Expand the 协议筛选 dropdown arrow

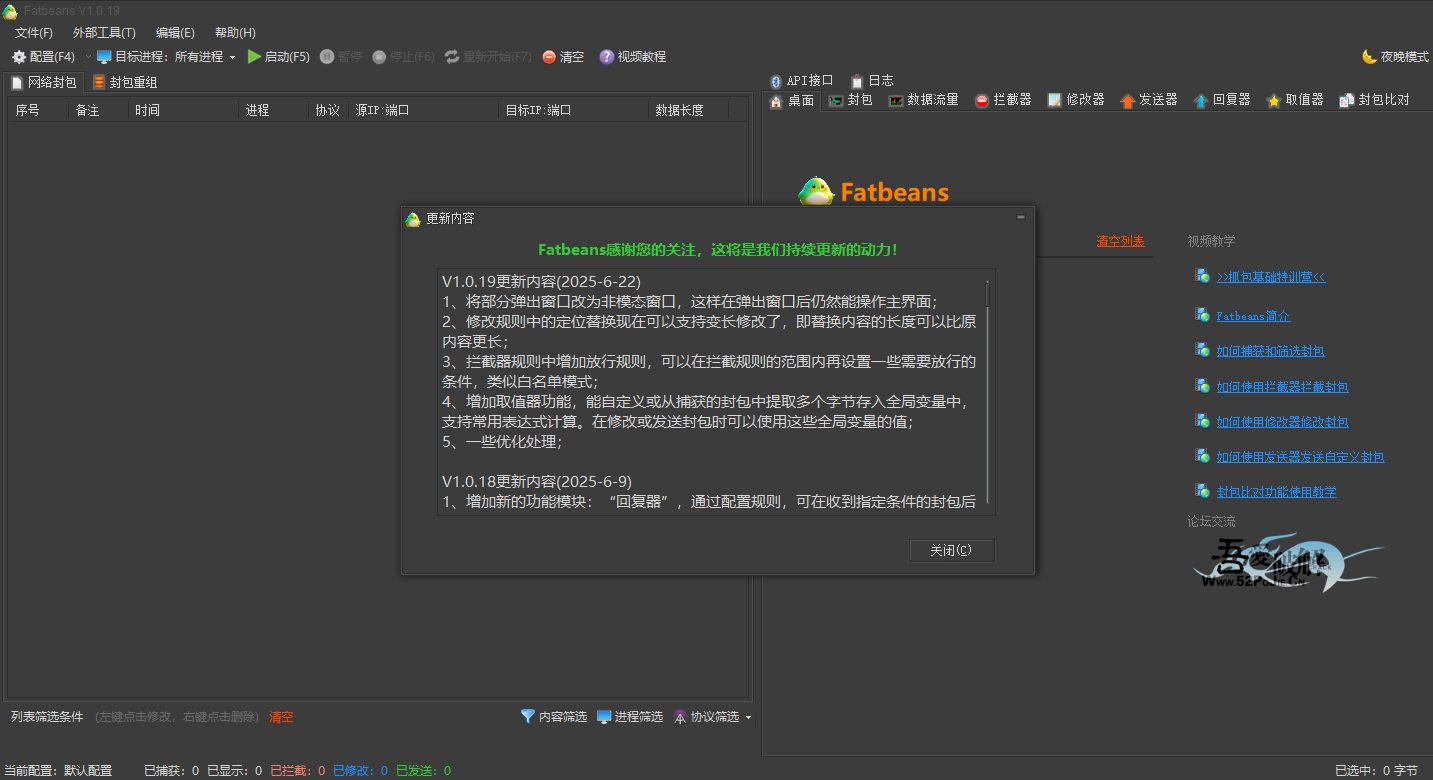pos(748,717)
